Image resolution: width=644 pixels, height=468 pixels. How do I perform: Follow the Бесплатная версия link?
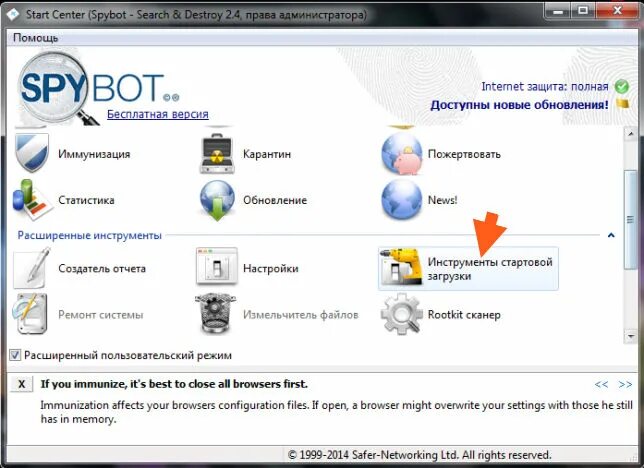tap(158, 114)
